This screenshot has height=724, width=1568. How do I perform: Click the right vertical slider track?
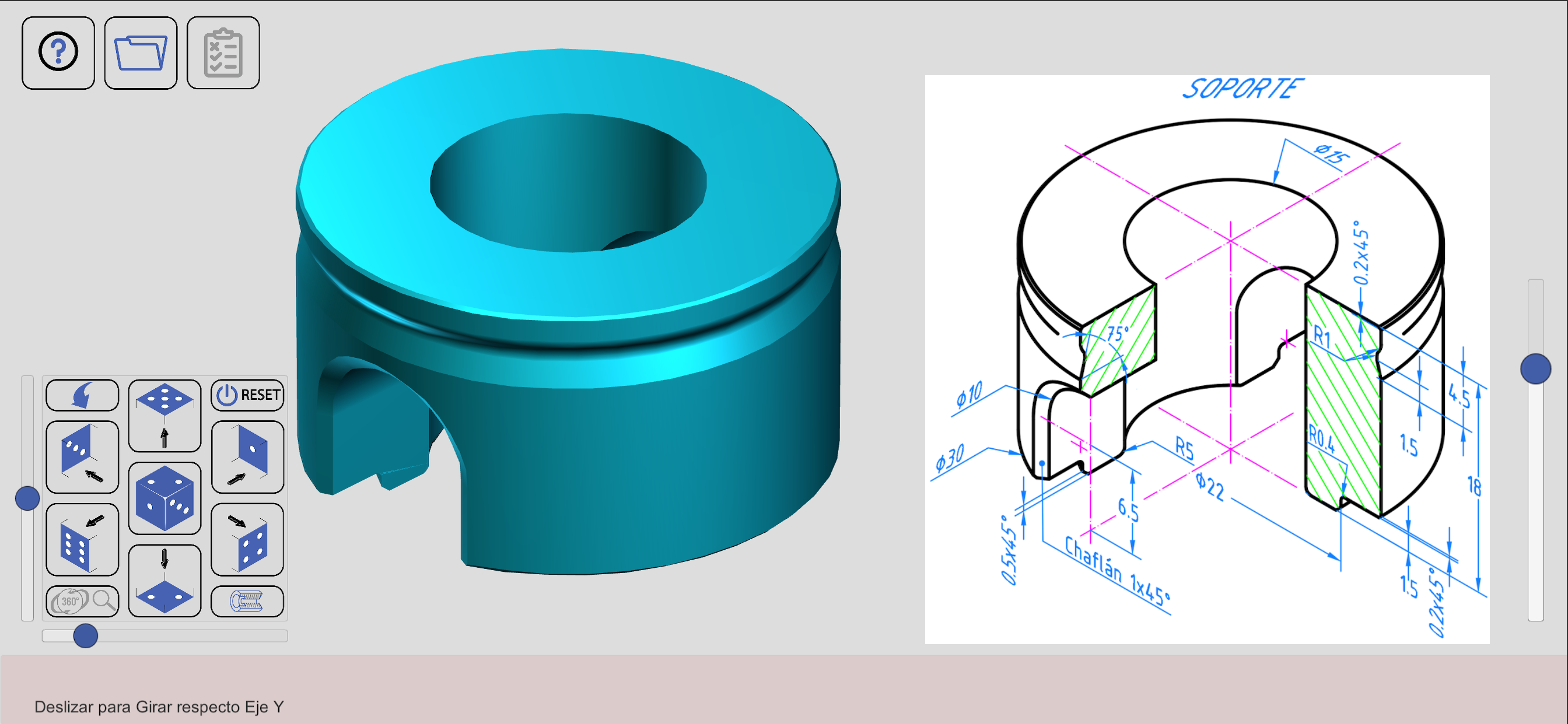coord(1536,450)
